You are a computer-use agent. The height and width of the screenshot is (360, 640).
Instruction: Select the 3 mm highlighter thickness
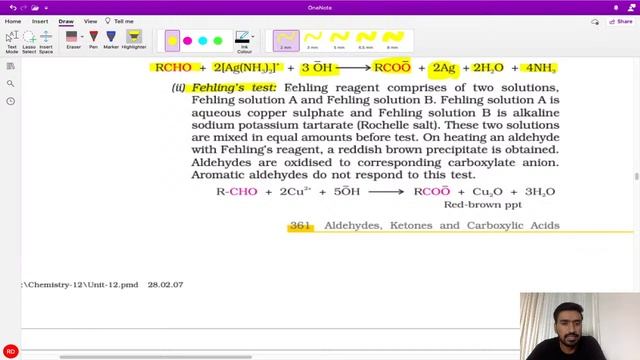[x=313, y=40]
